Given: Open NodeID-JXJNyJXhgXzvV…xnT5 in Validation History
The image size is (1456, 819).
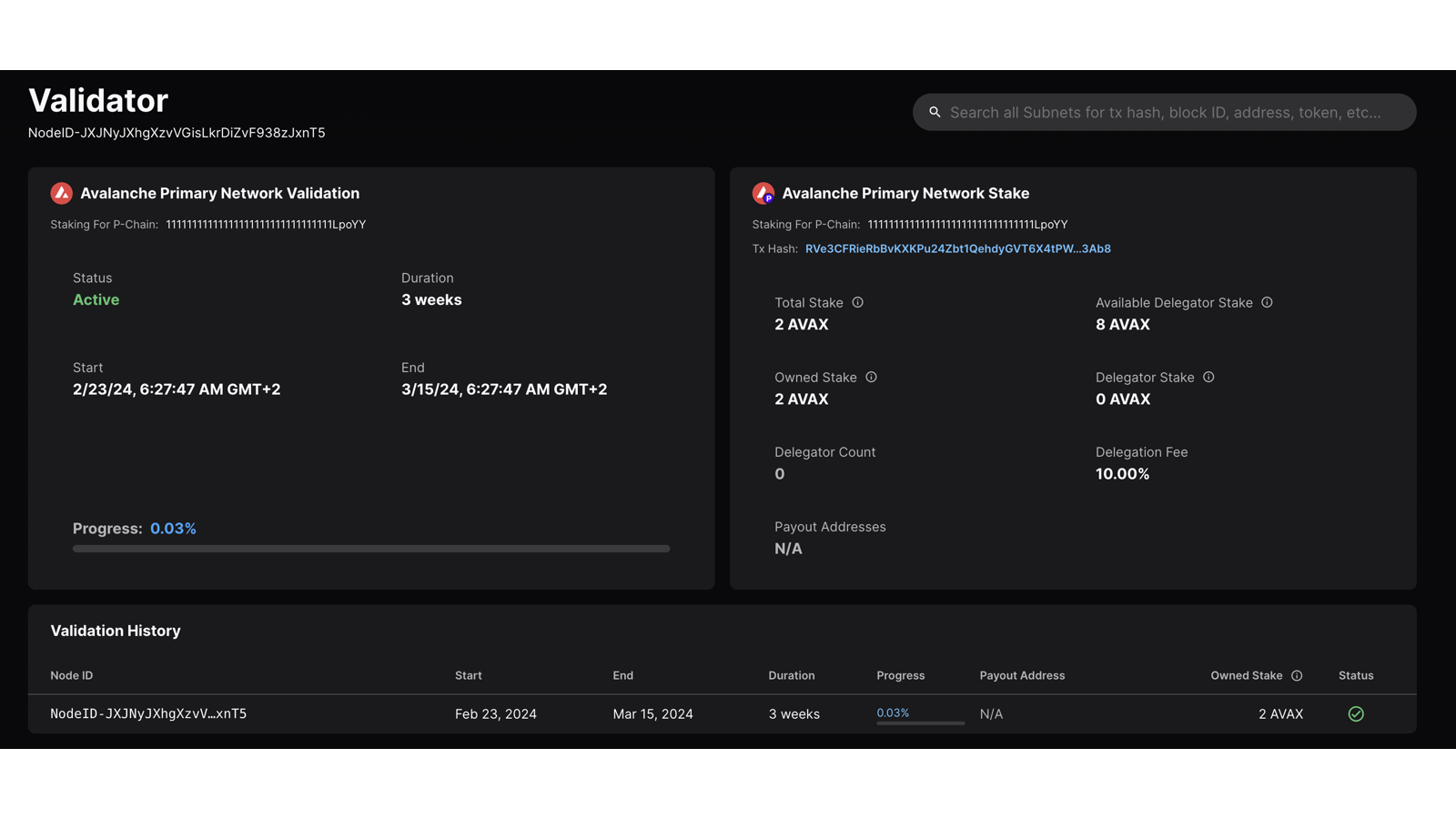Looking at the screenshot, I should (x=148, y=714).
